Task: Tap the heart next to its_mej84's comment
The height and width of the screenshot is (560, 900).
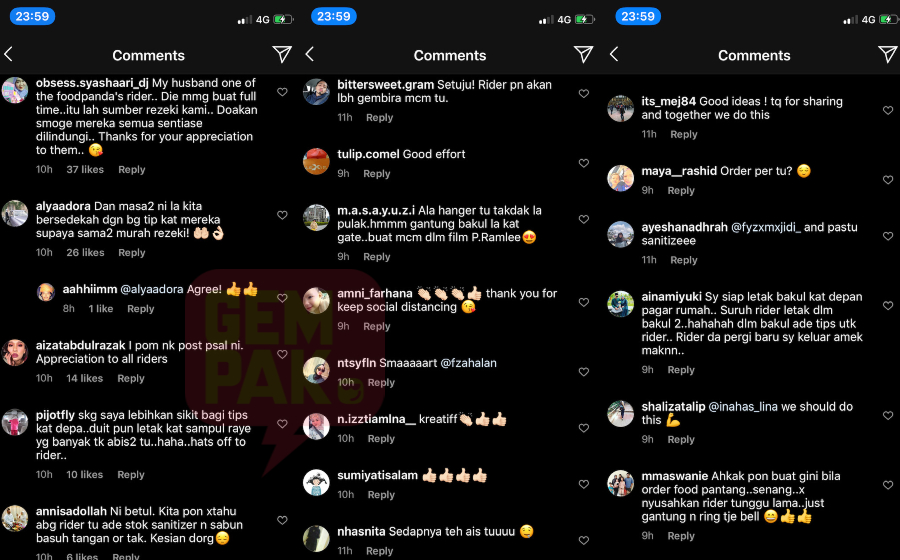Action: pos(888,110)
